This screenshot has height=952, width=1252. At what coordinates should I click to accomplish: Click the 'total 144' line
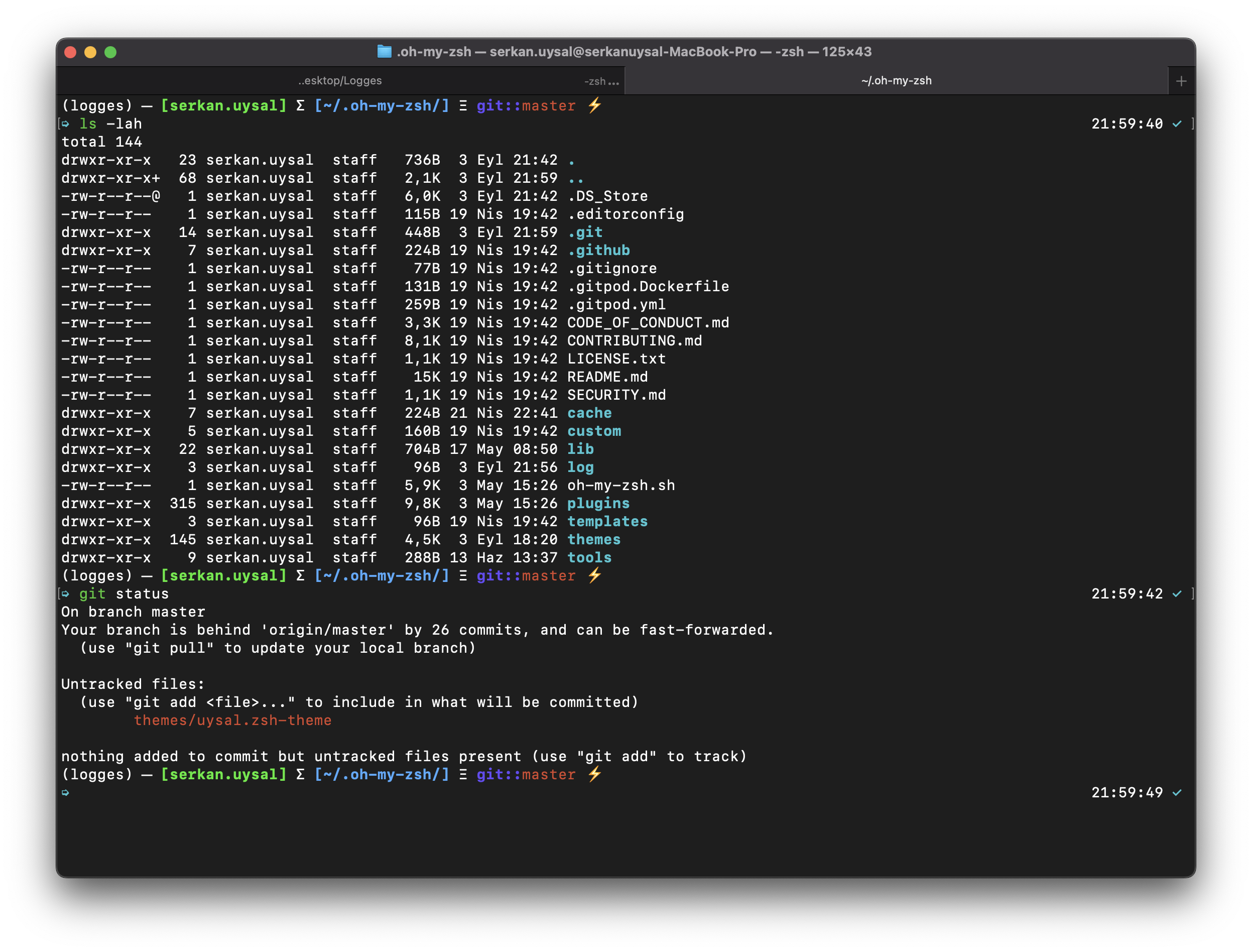click(101, 142)
